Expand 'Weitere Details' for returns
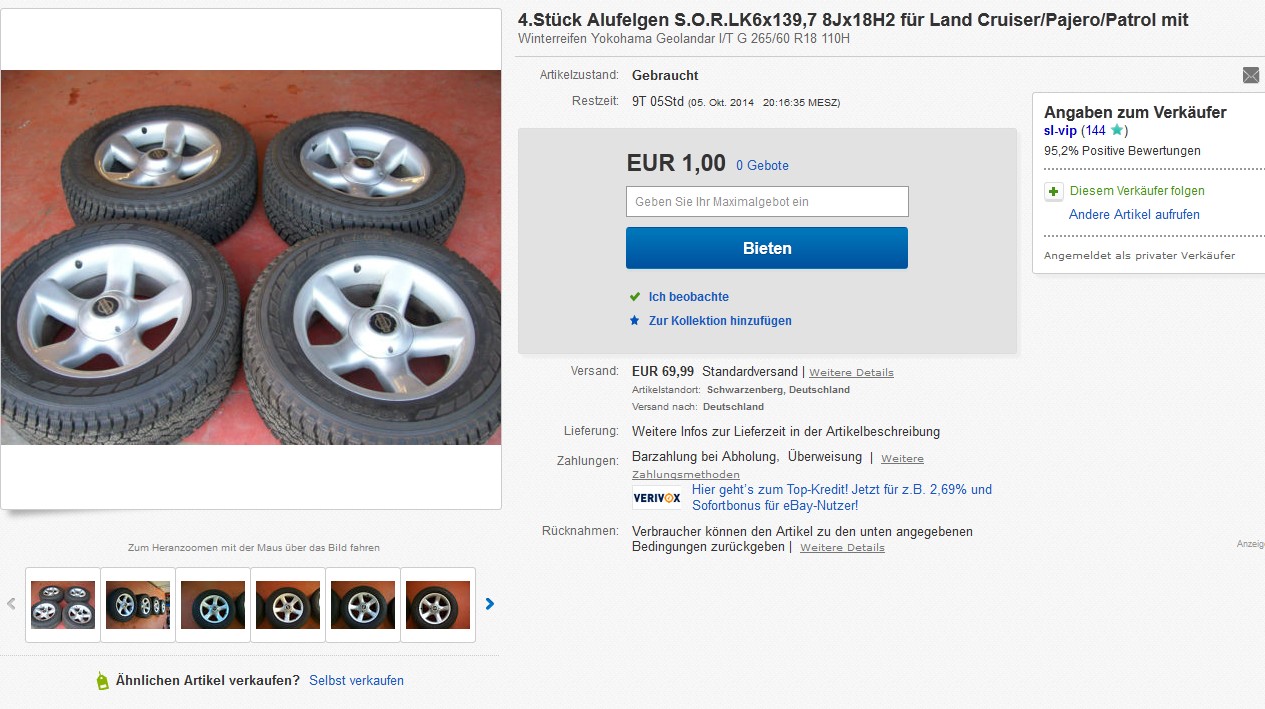Screen dimensions: 1265x709 point(842,548)
